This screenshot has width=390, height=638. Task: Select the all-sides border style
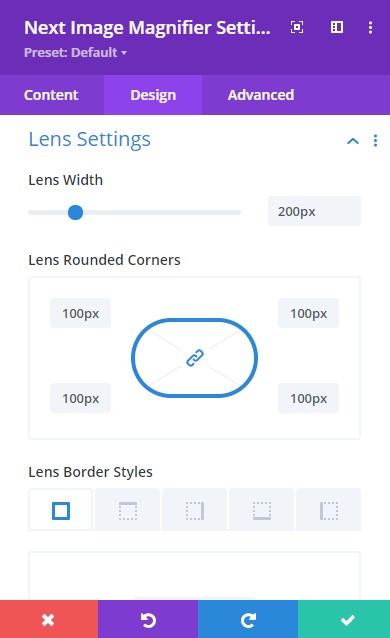pyautogui.click(x=61, y=510)
